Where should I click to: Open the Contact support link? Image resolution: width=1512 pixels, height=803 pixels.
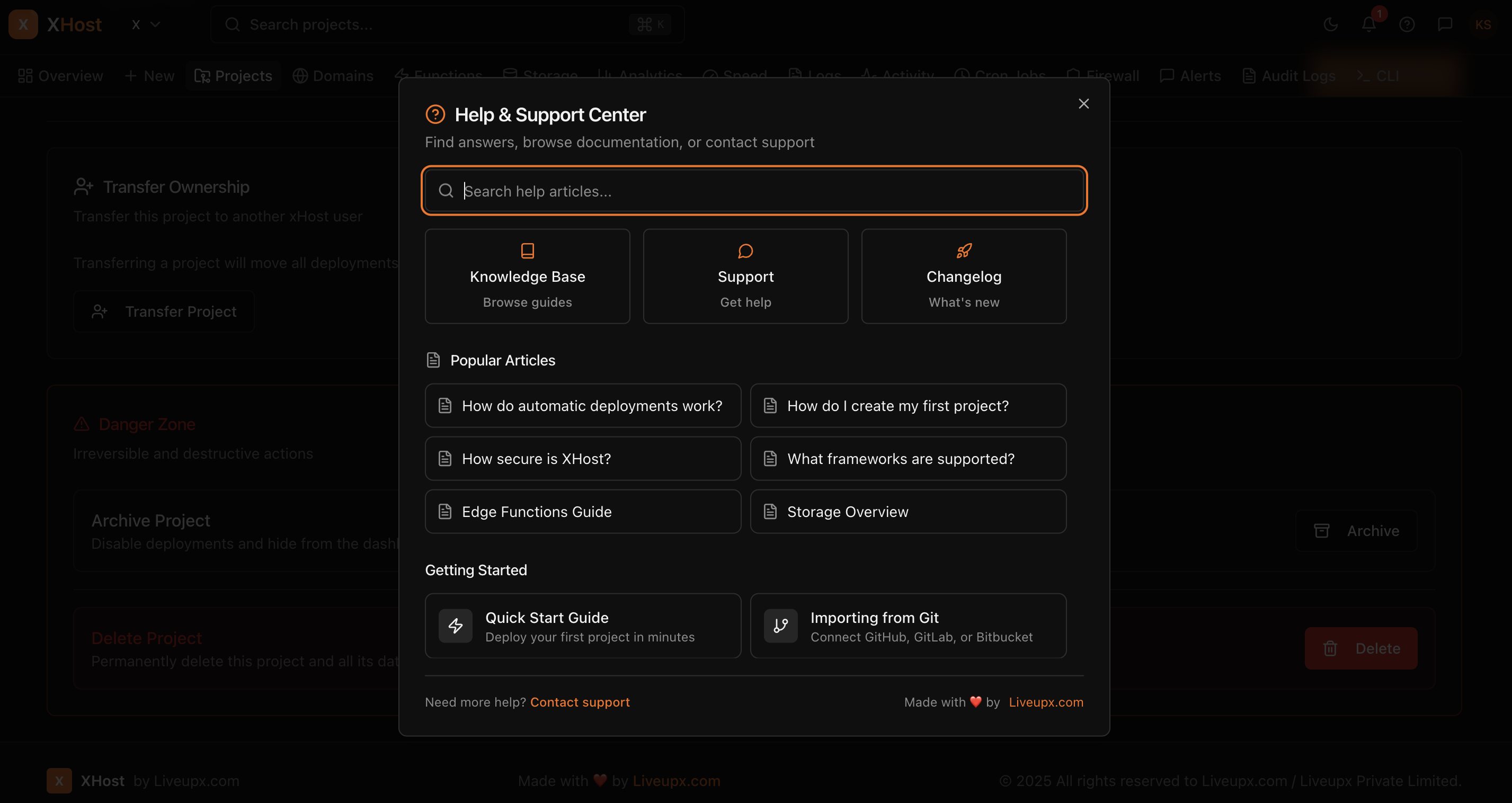point(580,701)
